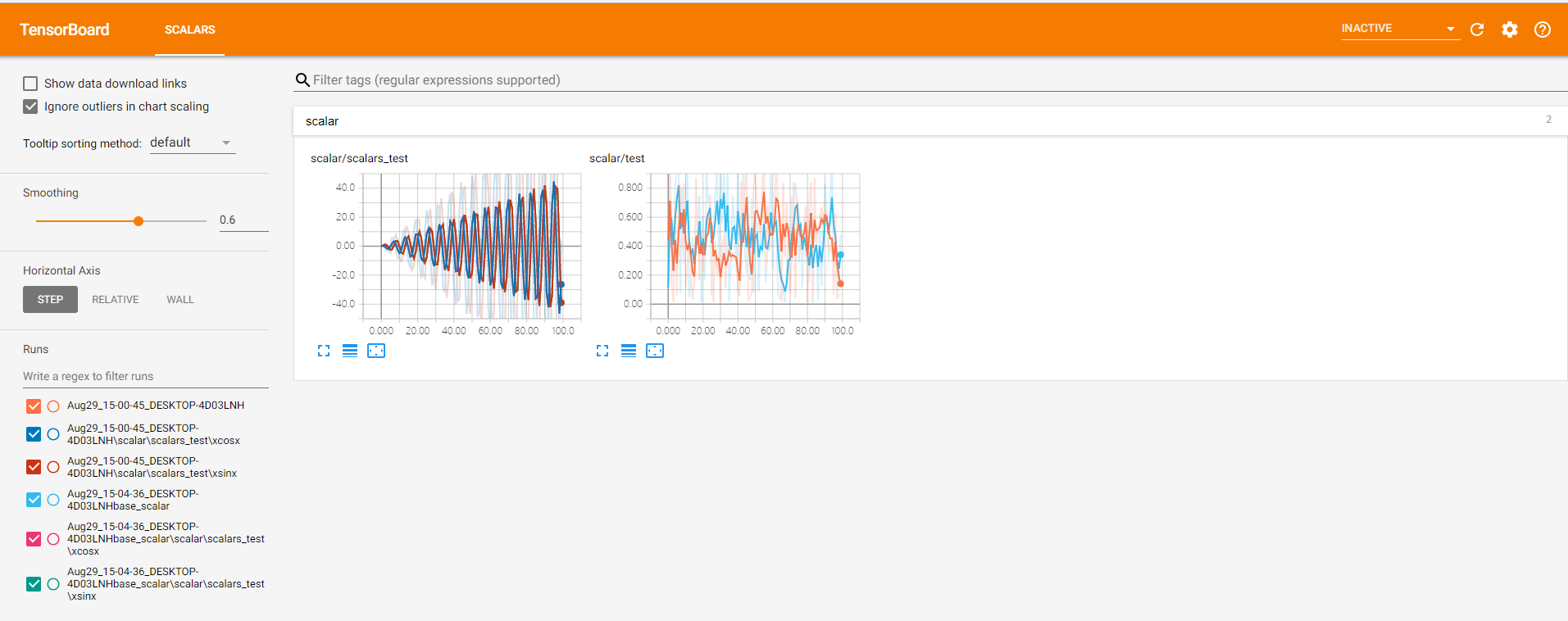Screen dimensions: 1568x621
Task: Click the search magnifier icon in tag filter
Action: [302, 79]
